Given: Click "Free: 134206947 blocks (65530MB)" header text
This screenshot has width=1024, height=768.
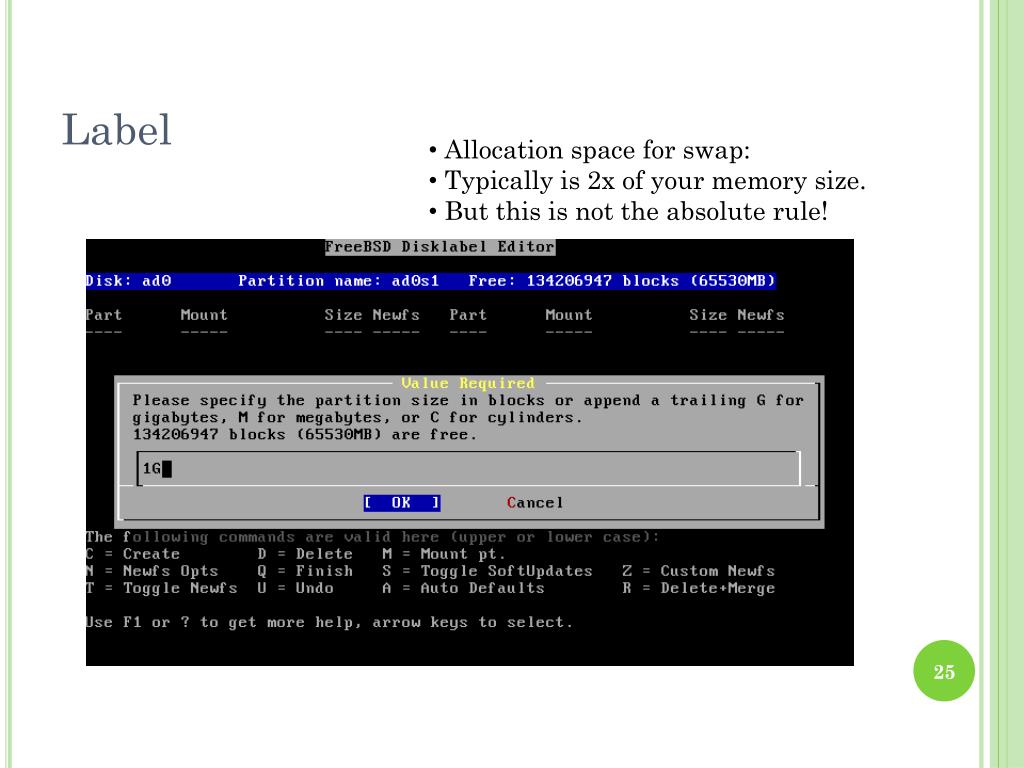Looking at the screenshot, I should [x=622, y=281].
